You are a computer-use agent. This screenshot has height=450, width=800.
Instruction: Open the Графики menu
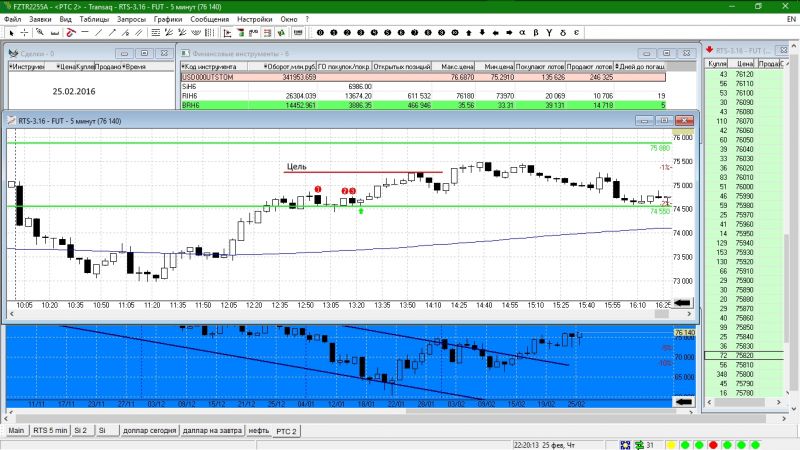point(168,19)
